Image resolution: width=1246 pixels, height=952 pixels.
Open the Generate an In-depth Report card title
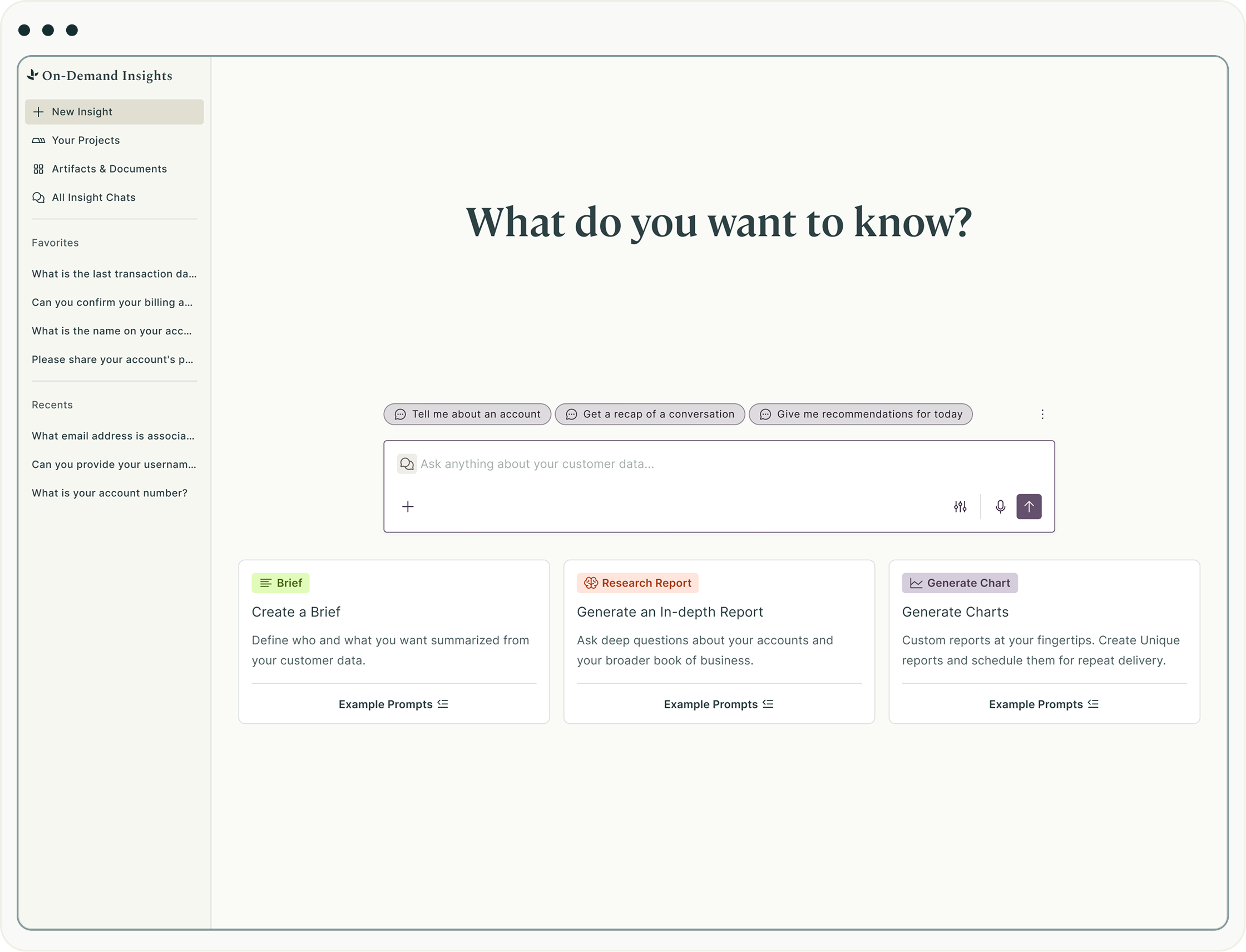pos(670,612)
